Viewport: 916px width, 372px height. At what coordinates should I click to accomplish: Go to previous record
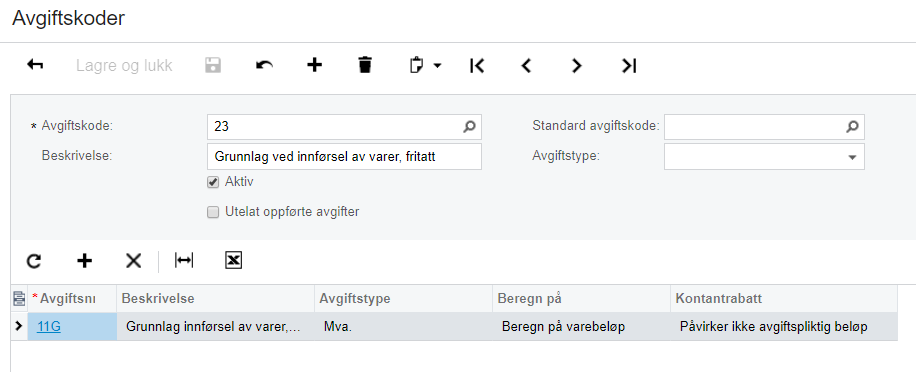click(x=526, y=65)
